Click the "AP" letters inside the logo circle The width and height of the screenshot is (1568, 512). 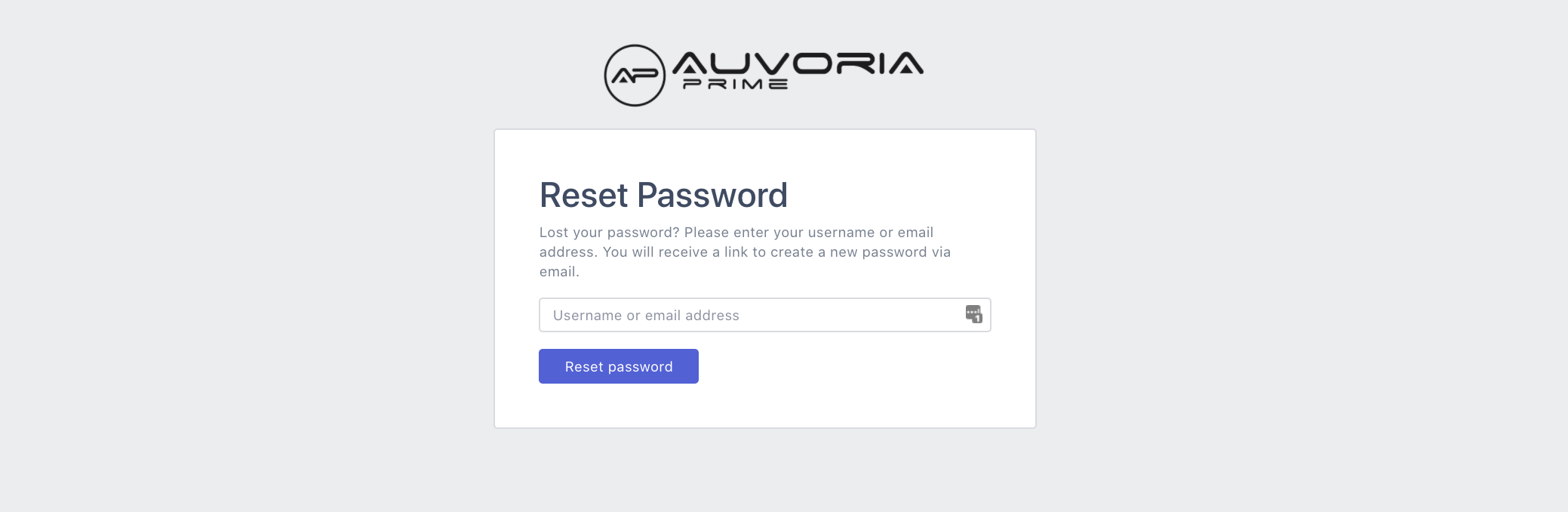click(635, 76)
